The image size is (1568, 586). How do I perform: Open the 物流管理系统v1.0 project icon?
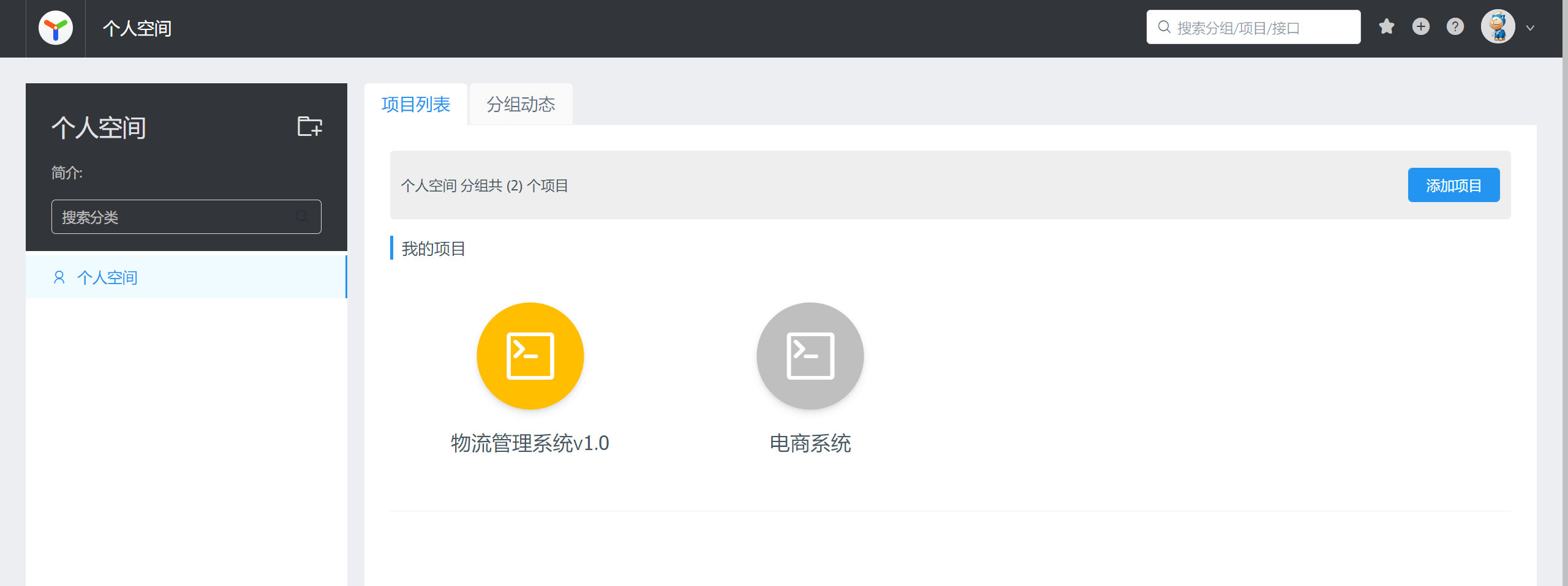click(x=530, y=356)
